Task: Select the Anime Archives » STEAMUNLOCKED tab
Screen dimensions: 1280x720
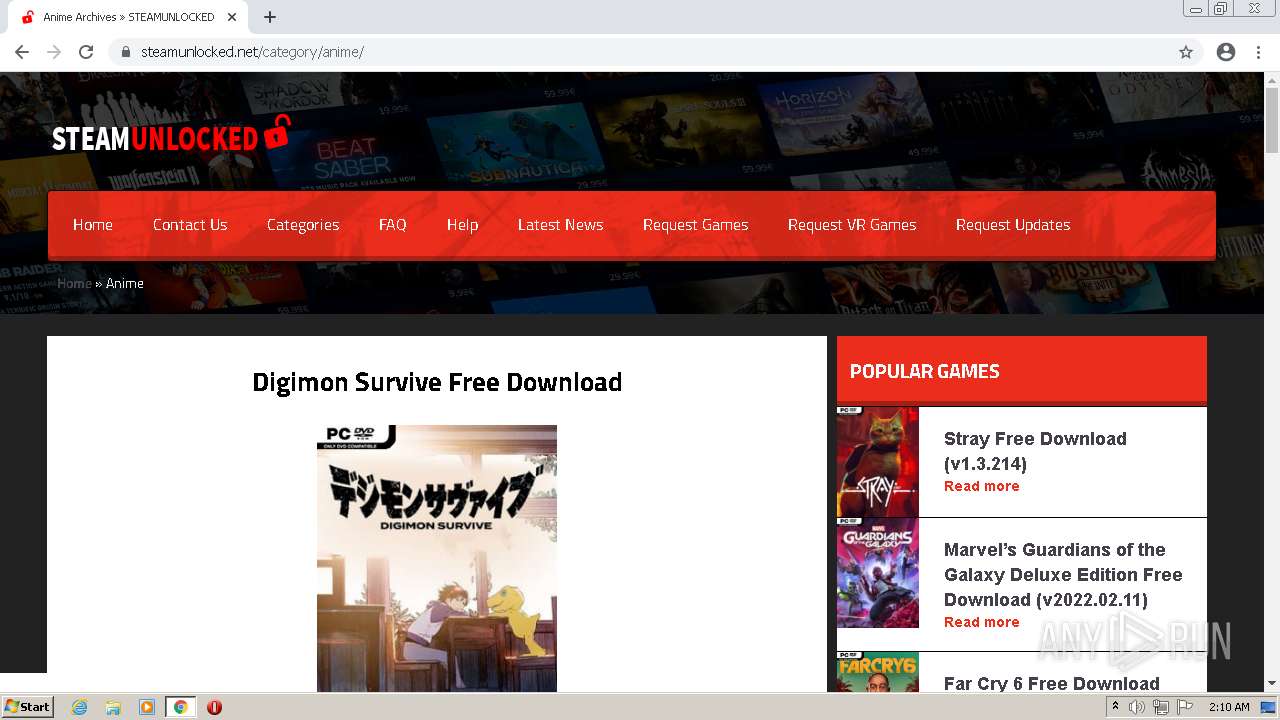Action: [x=128, y=17]
